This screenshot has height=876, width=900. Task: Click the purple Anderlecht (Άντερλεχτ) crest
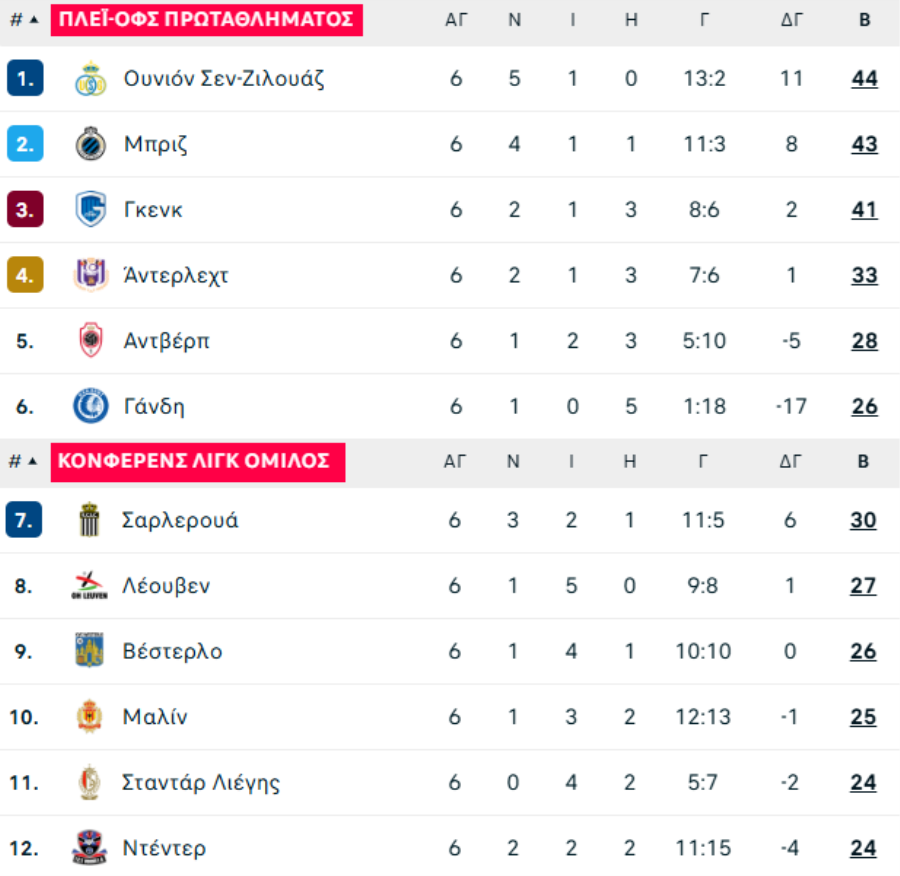pos(91,275)
